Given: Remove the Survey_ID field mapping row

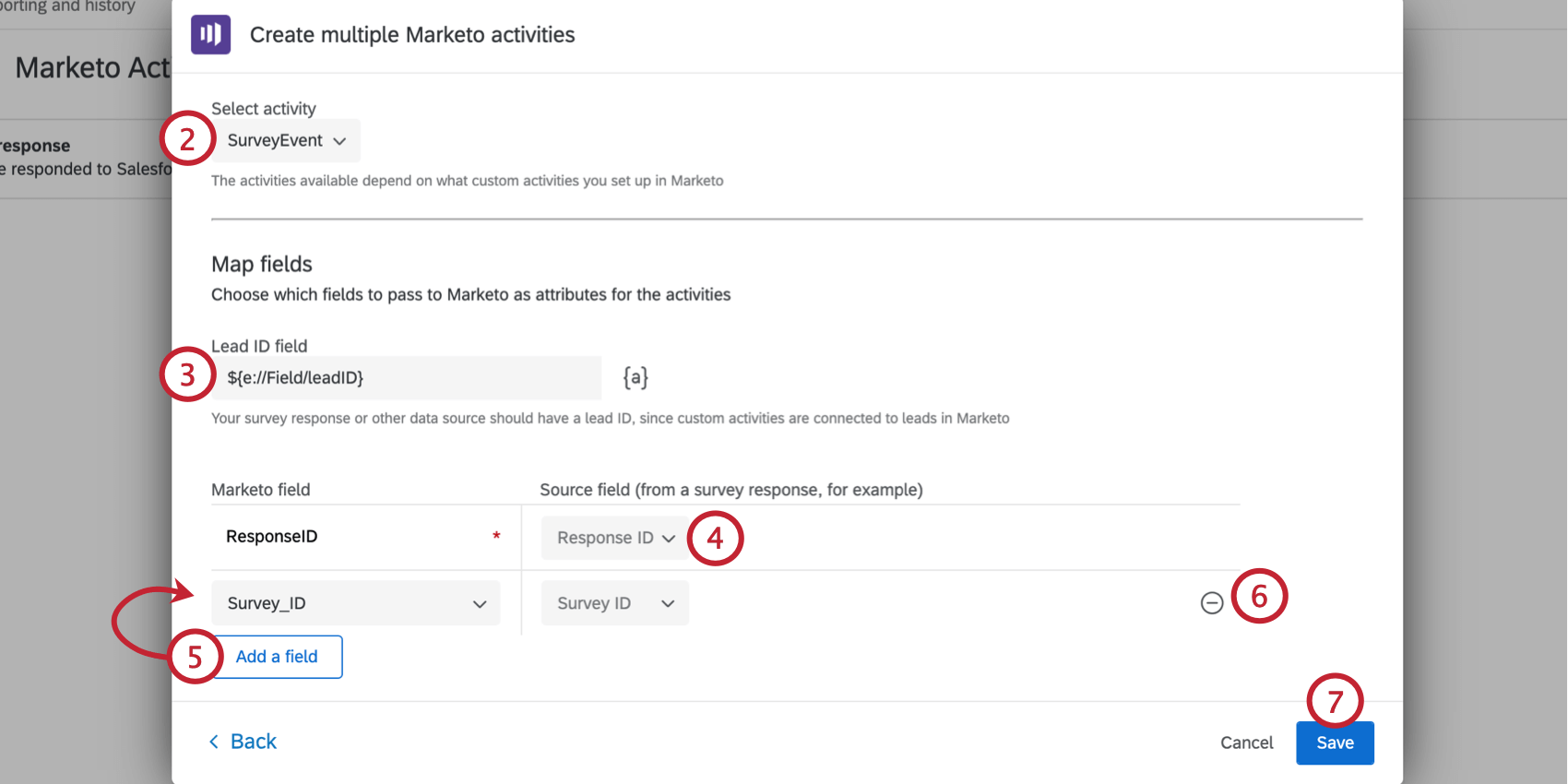Looking at the screenshot, I should [1212, 603].
